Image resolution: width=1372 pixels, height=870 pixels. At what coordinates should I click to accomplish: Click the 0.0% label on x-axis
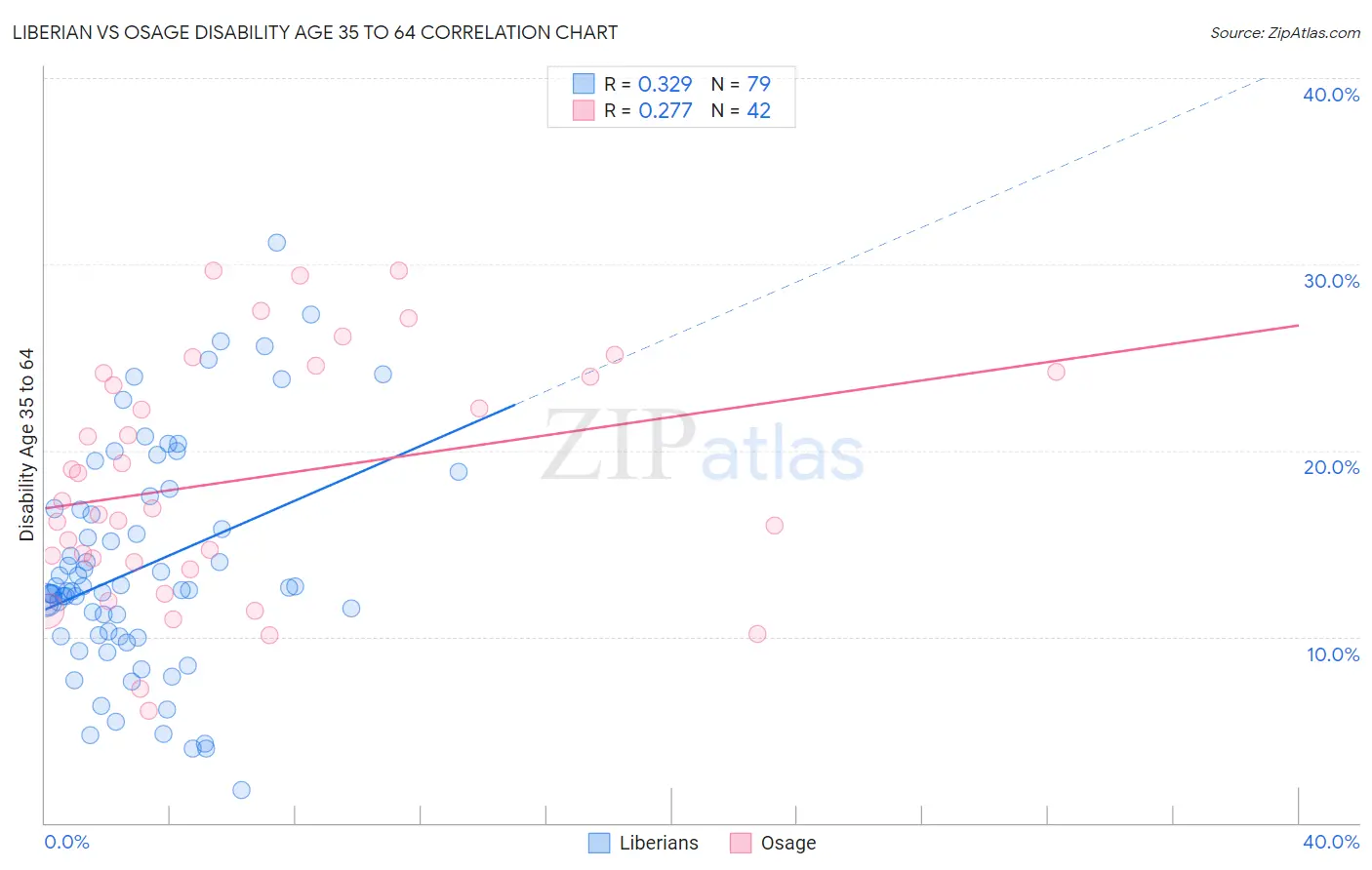tap(66, 842)
